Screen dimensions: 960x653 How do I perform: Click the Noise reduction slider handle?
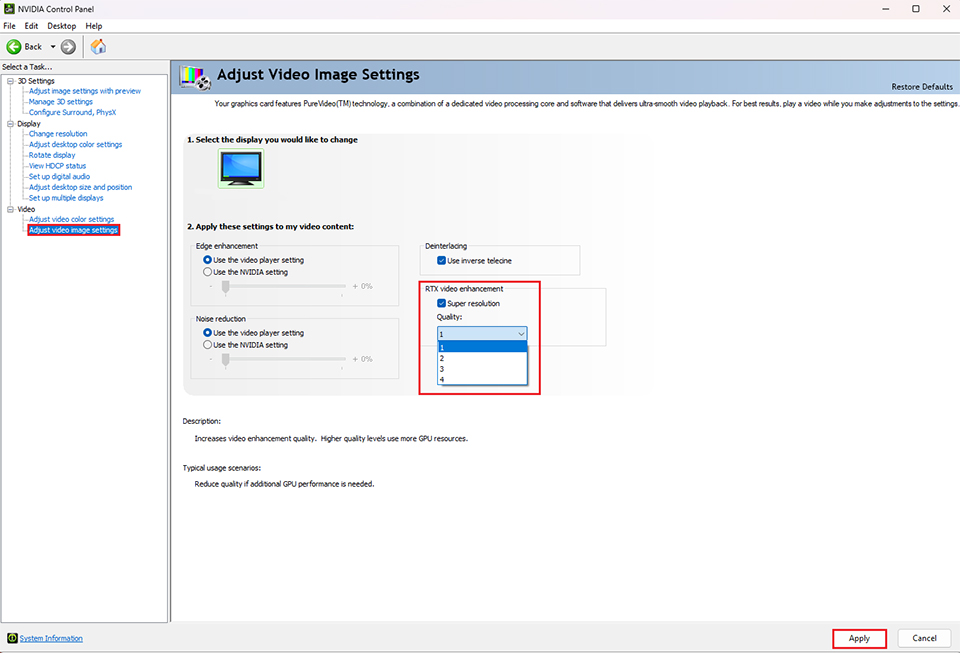tap(226, 359)
